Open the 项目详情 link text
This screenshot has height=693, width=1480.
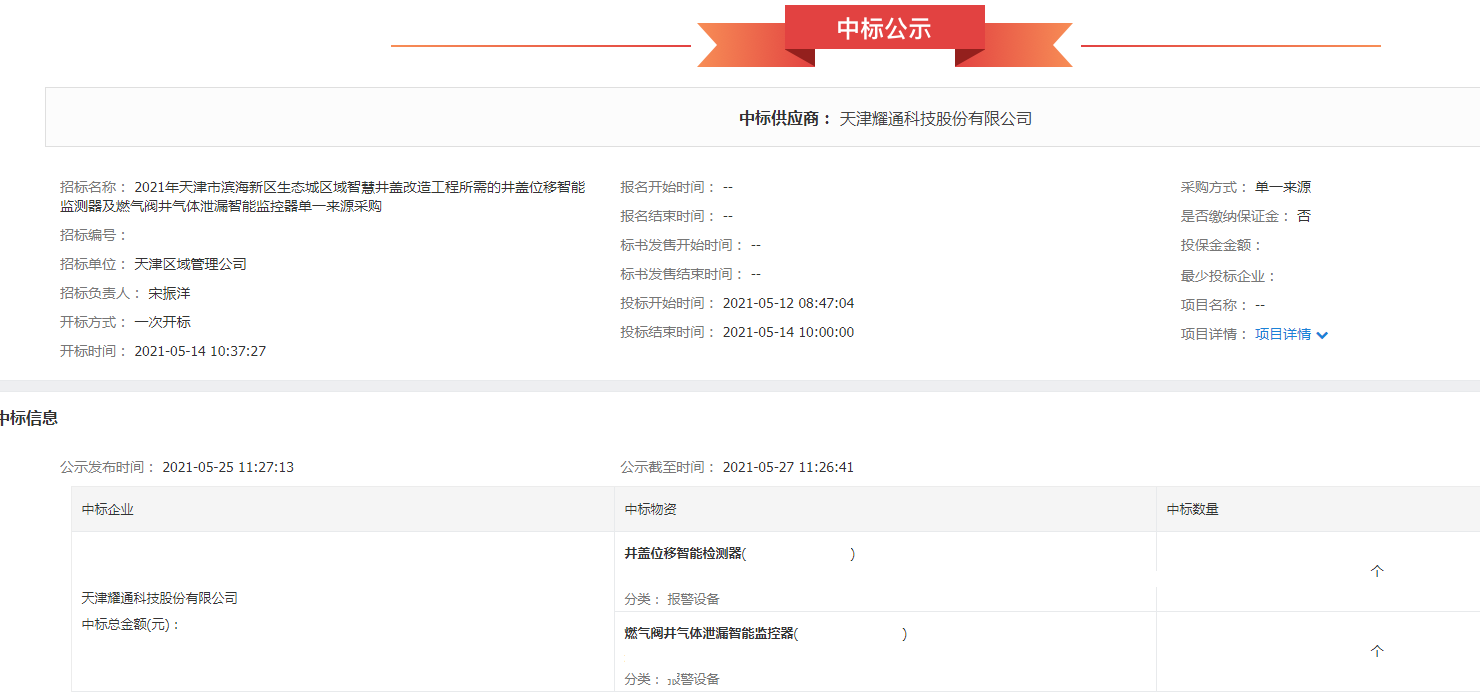(1282, 334)
